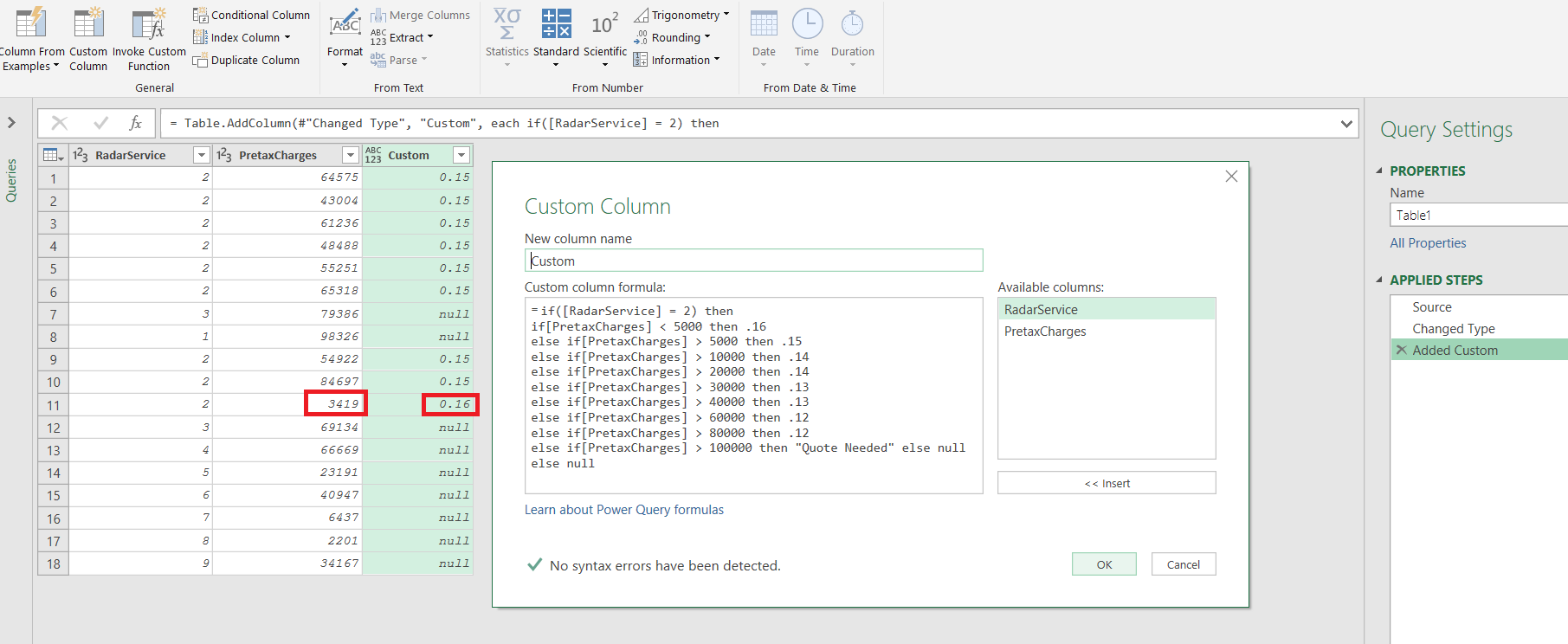Click the New column name field
Viewport: 1568px width, 644px height.
point(753,261)
